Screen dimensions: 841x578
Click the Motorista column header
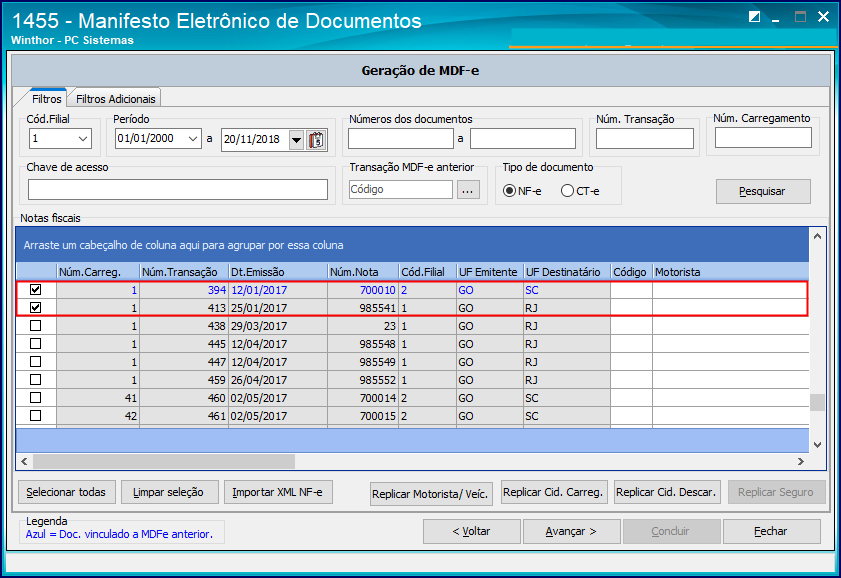pos(731,272)
